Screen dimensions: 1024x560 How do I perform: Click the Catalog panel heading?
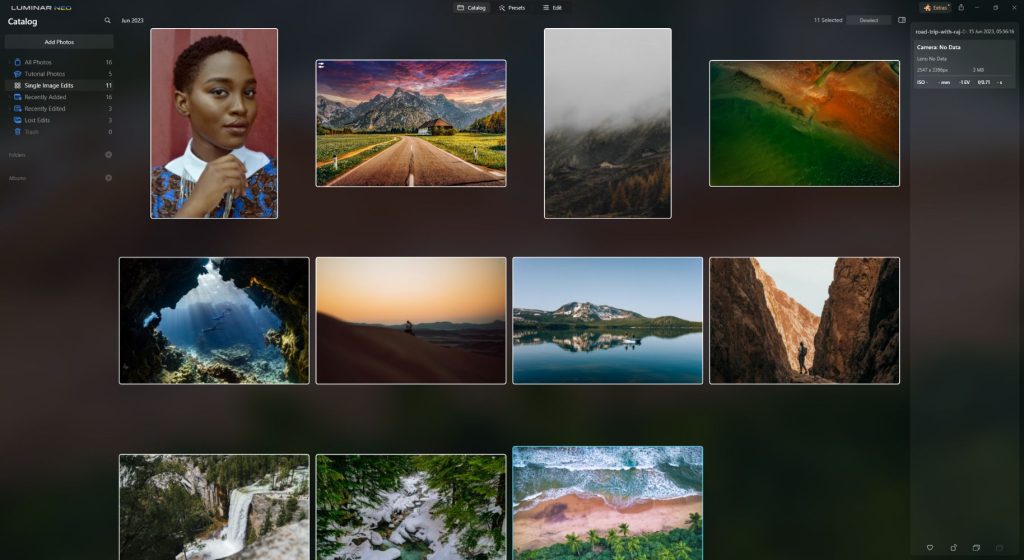pos(22,22)
